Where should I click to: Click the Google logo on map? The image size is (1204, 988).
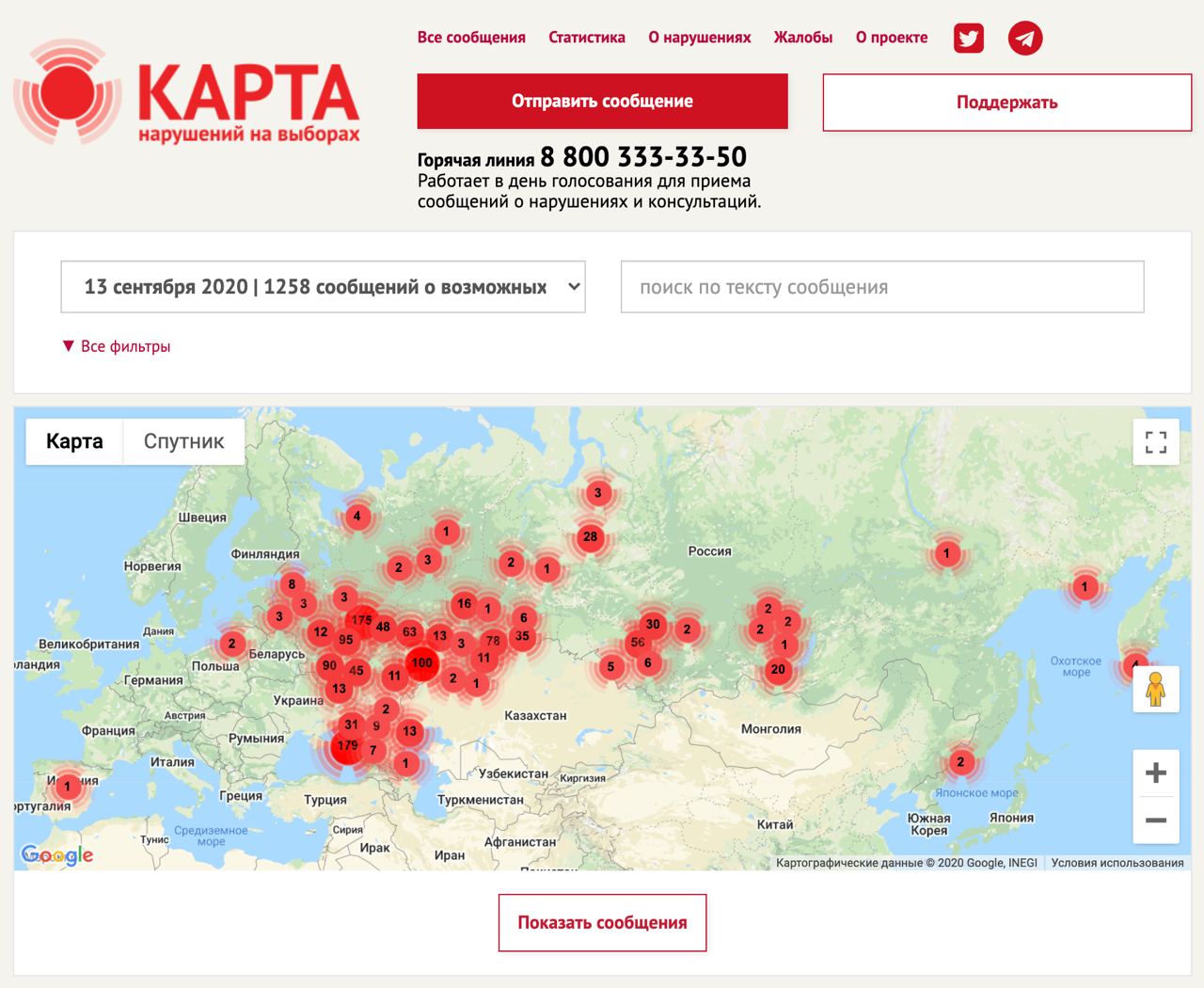pos(57,854)
